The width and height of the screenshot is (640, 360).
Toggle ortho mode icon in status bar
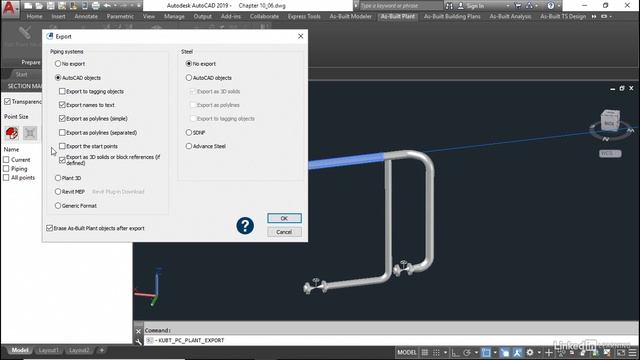pyautogui.click(x=455, y=352)
